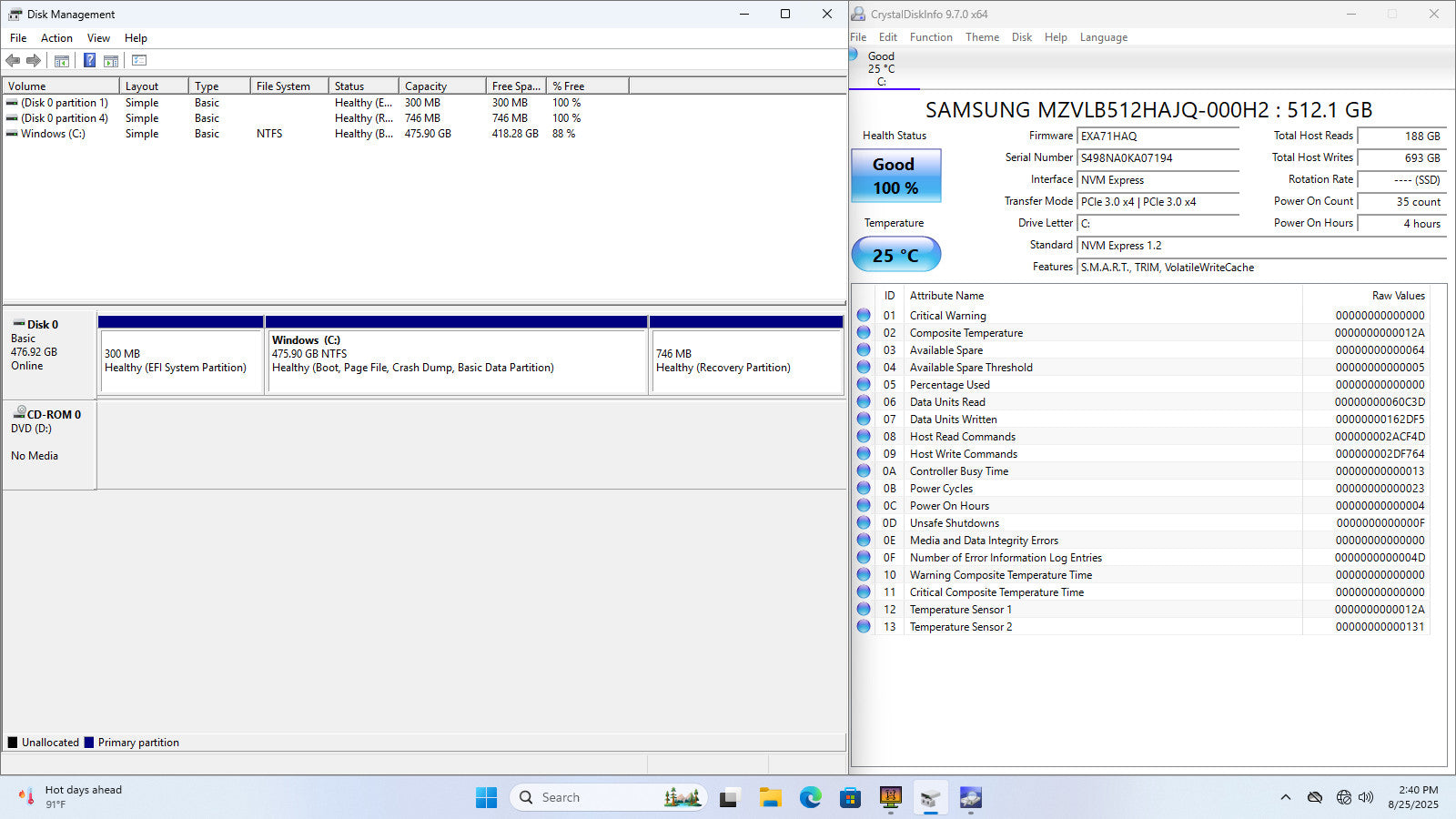Click the Primary partition blue legend swatch

coord(89,743)
